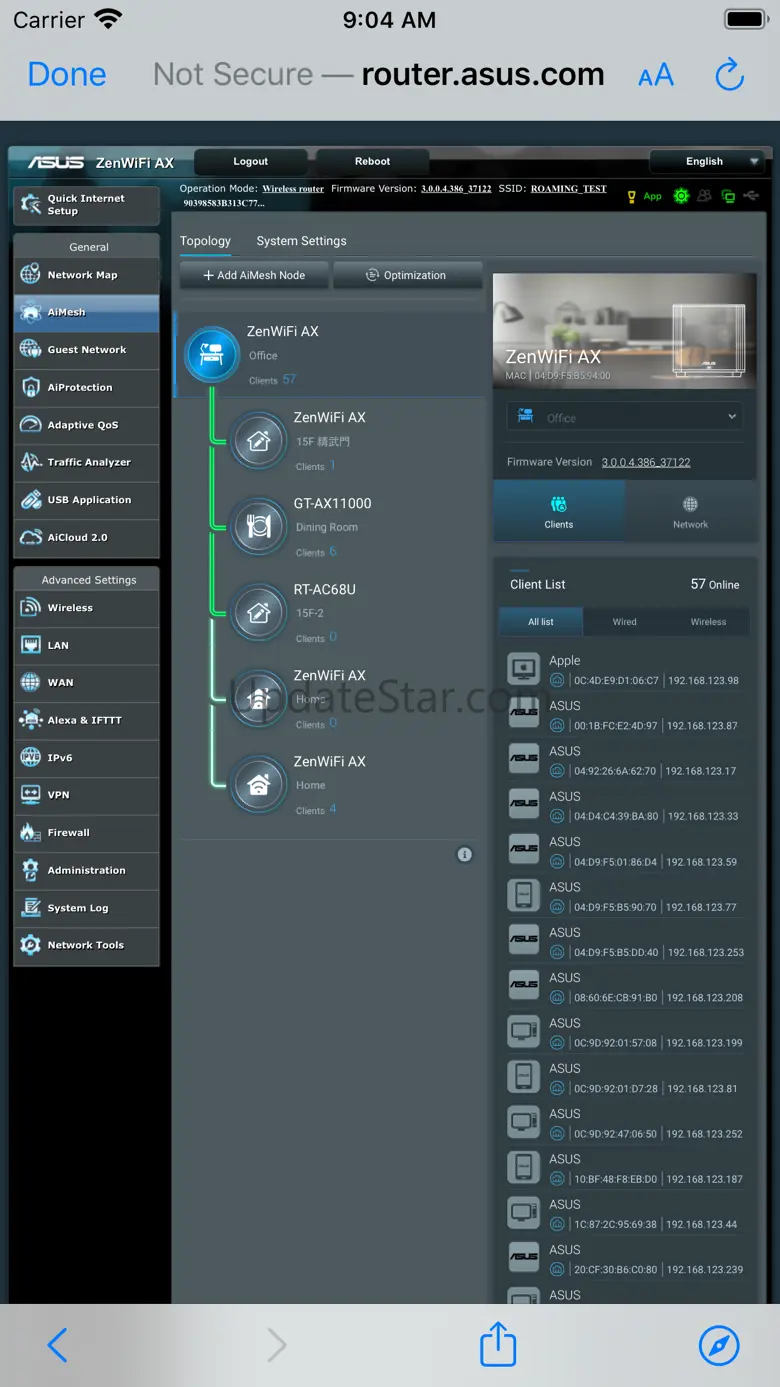Click USB status icon in header

752,196
